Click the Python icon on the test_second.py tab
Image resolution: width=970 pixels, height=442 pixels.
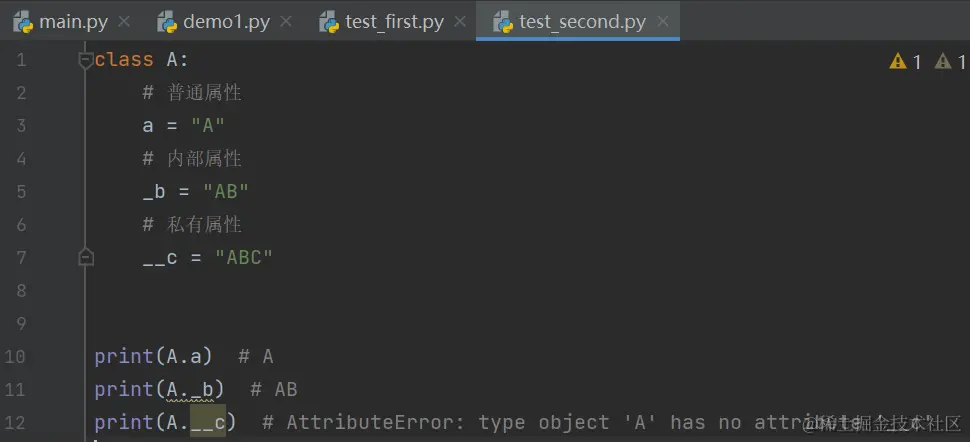tap(503, 22)
